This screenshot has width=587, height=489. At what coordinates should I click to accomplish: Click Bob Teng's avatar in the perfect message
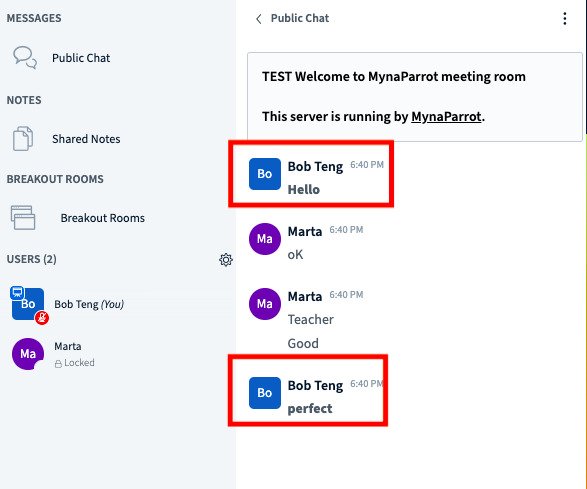265,393
